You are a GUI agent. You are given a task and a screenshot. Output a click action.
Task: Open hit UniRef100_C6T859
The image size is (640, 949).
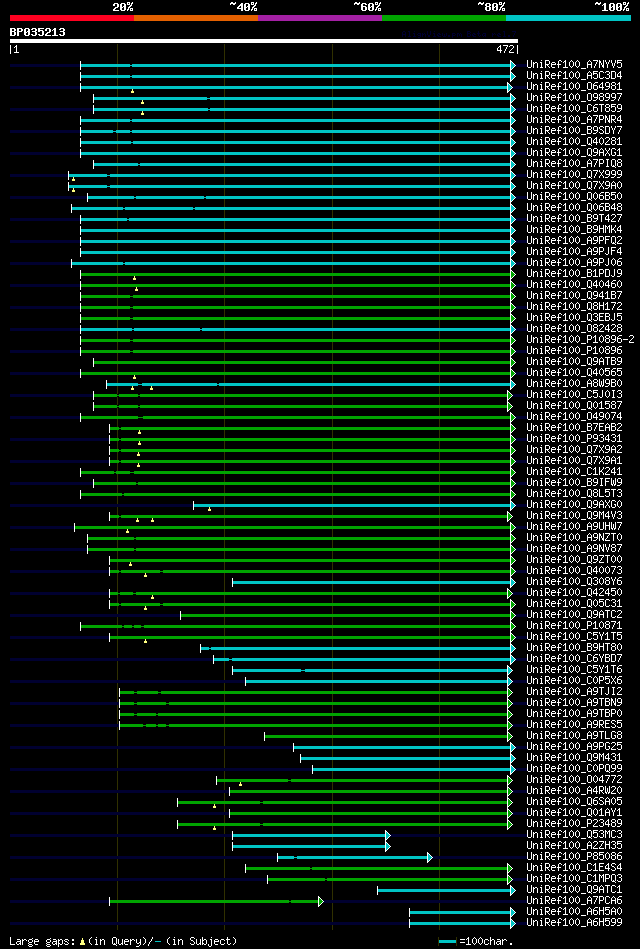pos(574,108)
